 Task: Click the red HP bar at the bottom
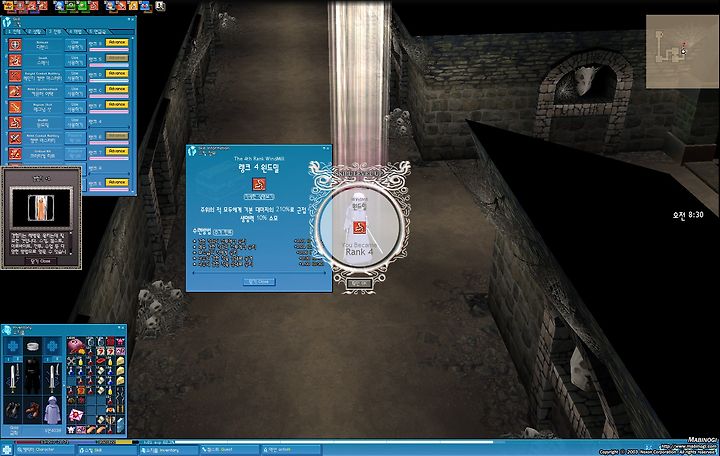[x=42, y=442]
